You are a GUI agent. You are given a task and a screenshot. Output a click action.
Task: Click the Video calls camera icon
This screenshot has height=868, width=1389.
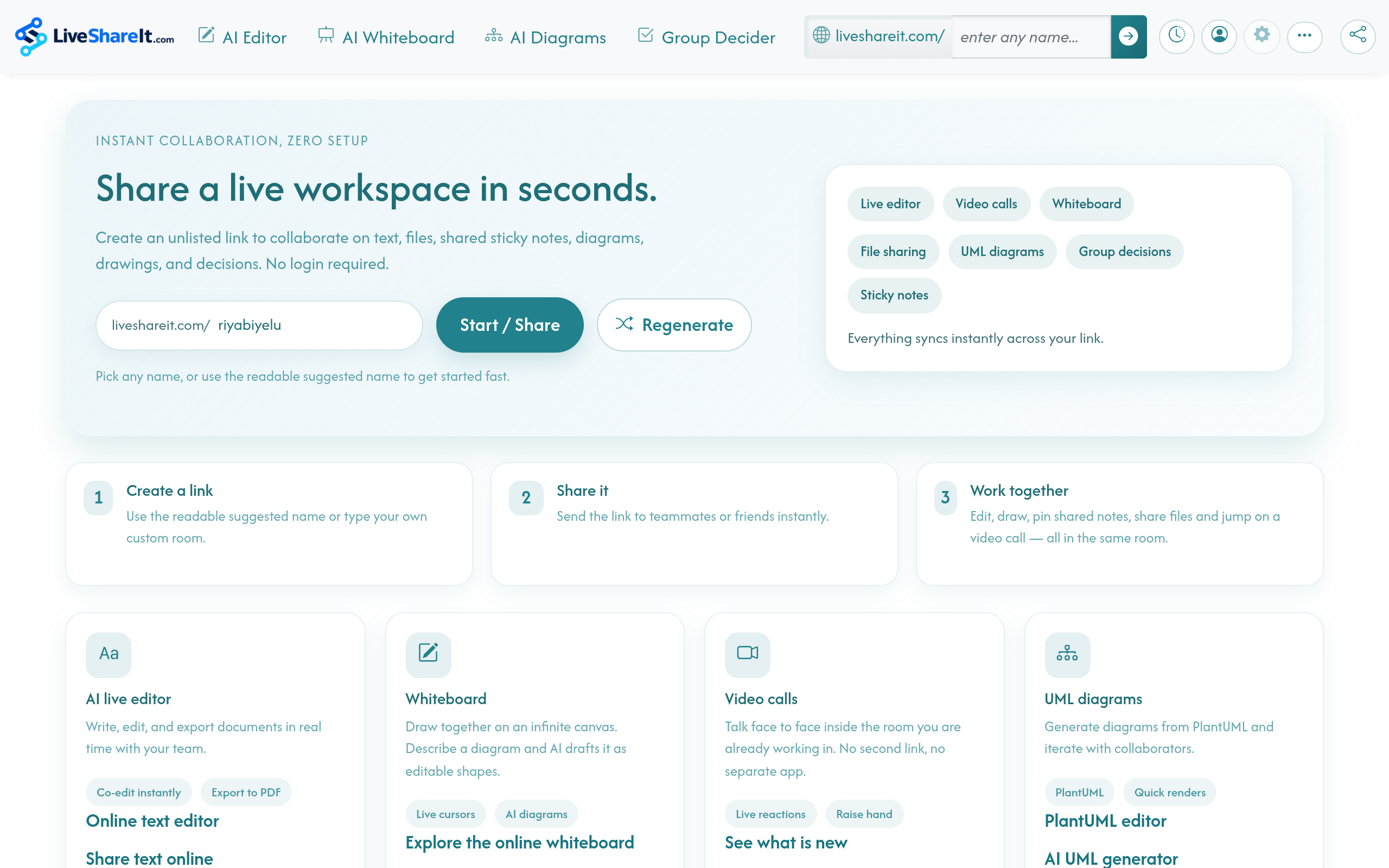tap(747, 654)
